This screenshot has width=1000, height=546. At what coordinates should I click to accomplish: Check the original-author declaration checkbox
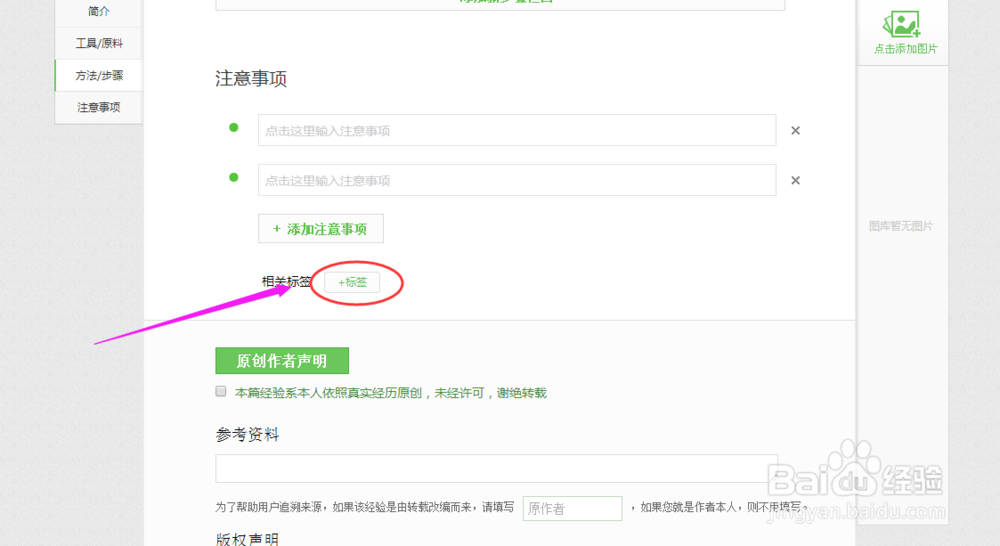(221, 391)
